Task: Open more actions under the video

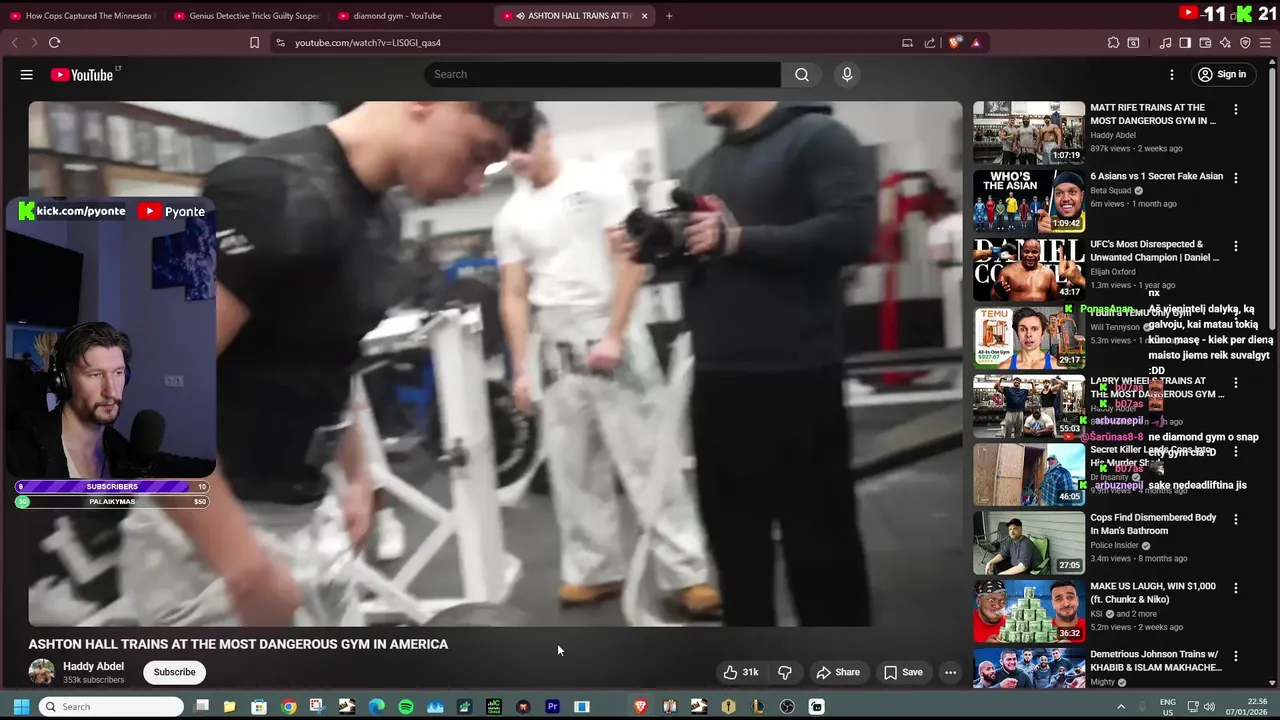Action: click(x=950, y=672)
